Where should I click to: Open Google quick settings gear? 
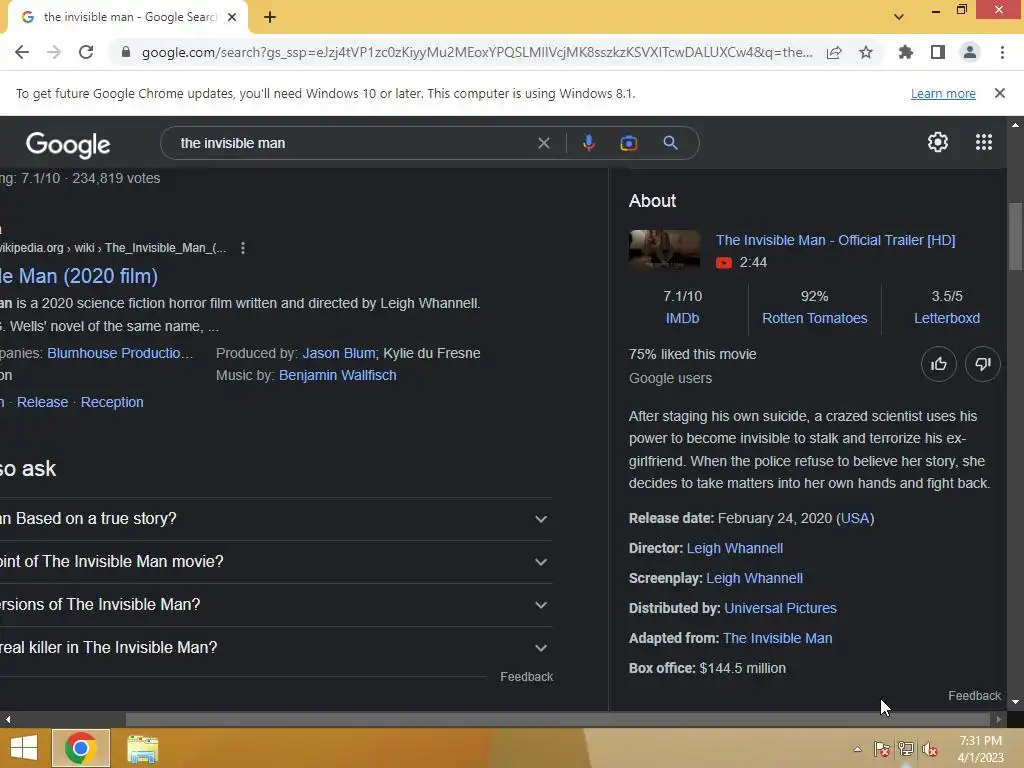tap(938, 142)
